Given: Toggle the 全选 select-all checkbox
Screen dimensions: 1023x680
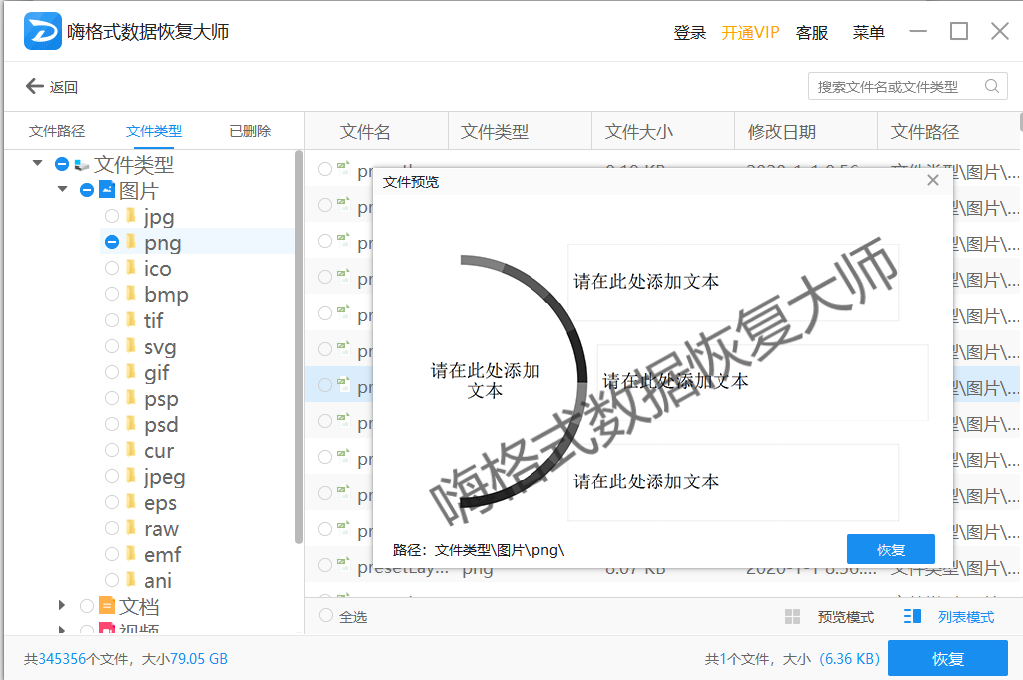Looking at the screenshot, I should [326, 615].
